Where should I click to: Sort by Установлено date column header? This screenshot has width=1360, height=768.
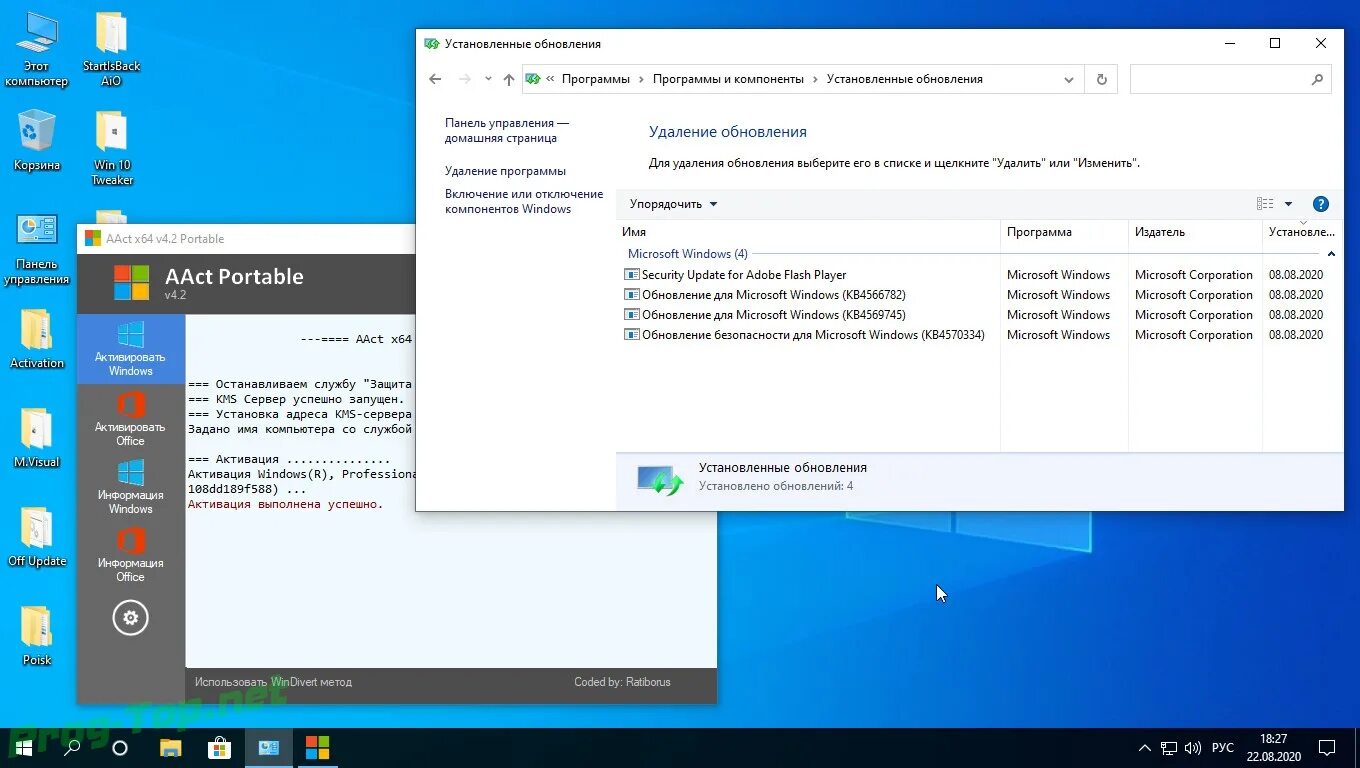[1302, 232]
